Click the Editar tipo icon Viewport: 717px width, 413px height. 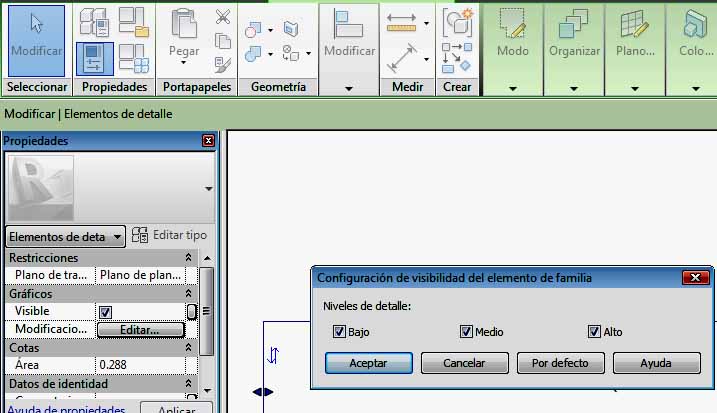click(140, 235)
